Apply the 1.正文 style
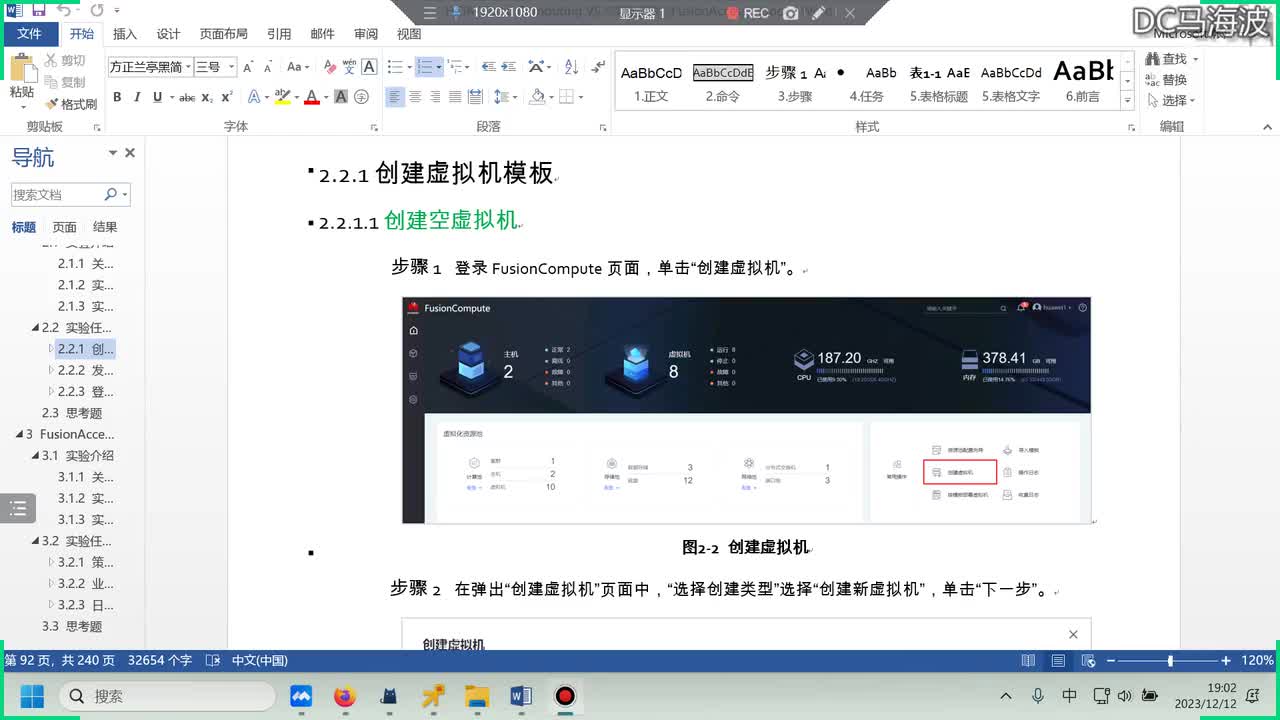Image resolution: width=1280 pixels, height=720 pixels. pos(651,83)
